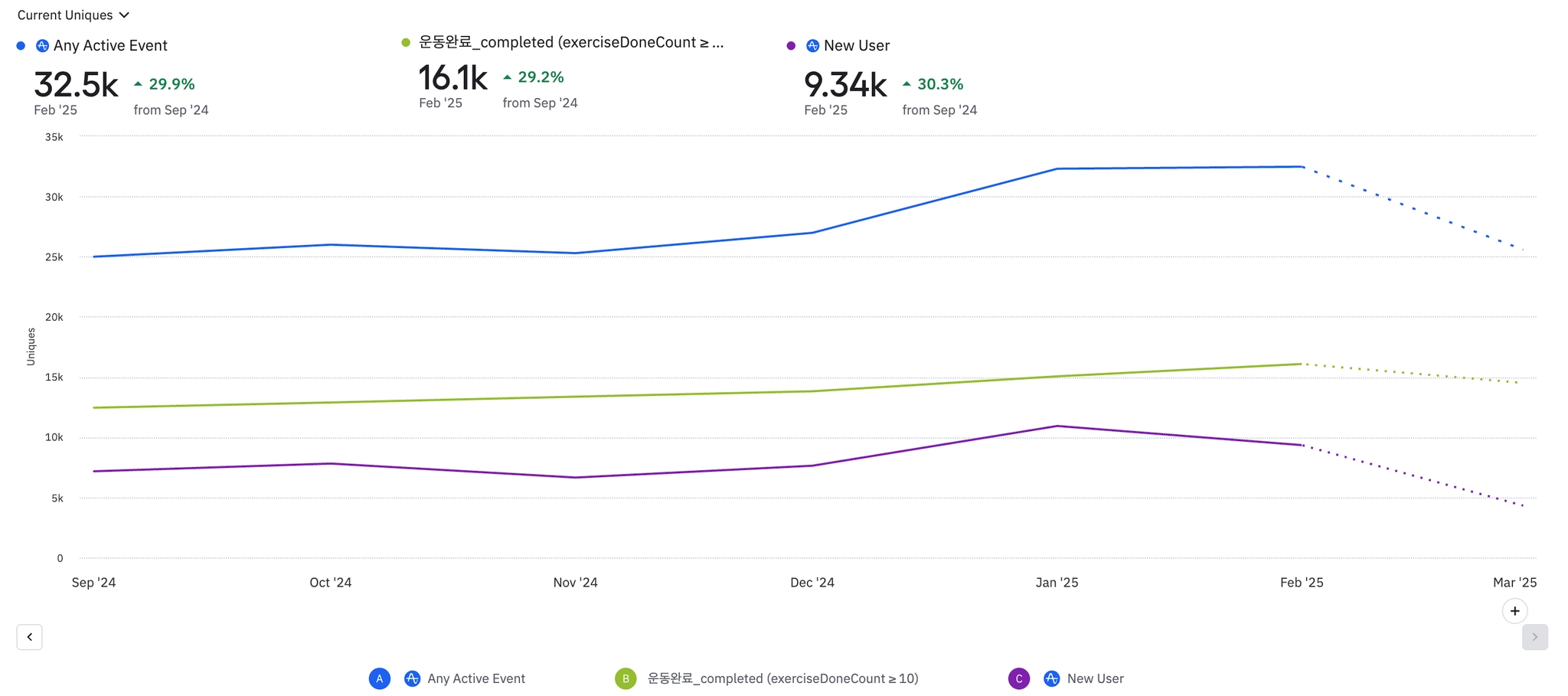Click the Amplitude icon next to legend New User
Screen dimensions: 1568x696
pyautogui.click(x=1052, y=678)
